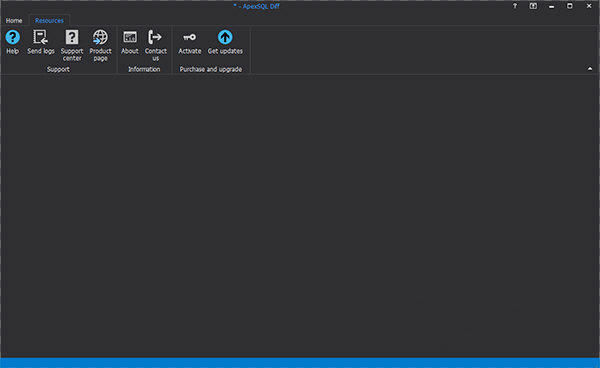Click the Contact us icon

(155, 37)
